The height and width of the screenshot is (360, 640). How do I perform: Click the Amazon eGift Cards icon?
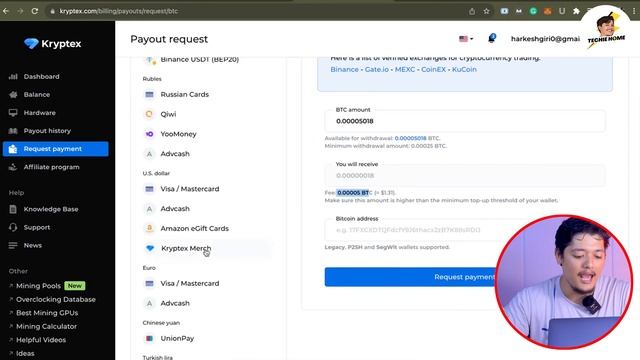click(149, 228)
